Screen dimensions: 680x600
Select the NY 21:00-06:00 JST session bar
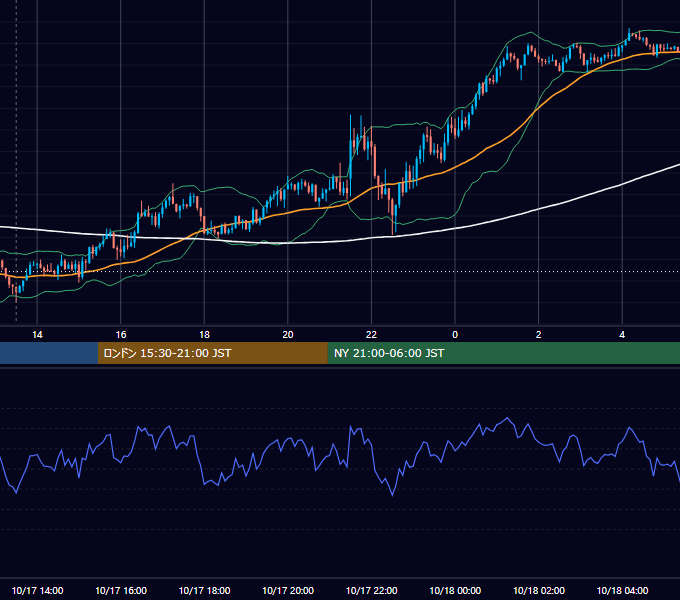point(503,353)
